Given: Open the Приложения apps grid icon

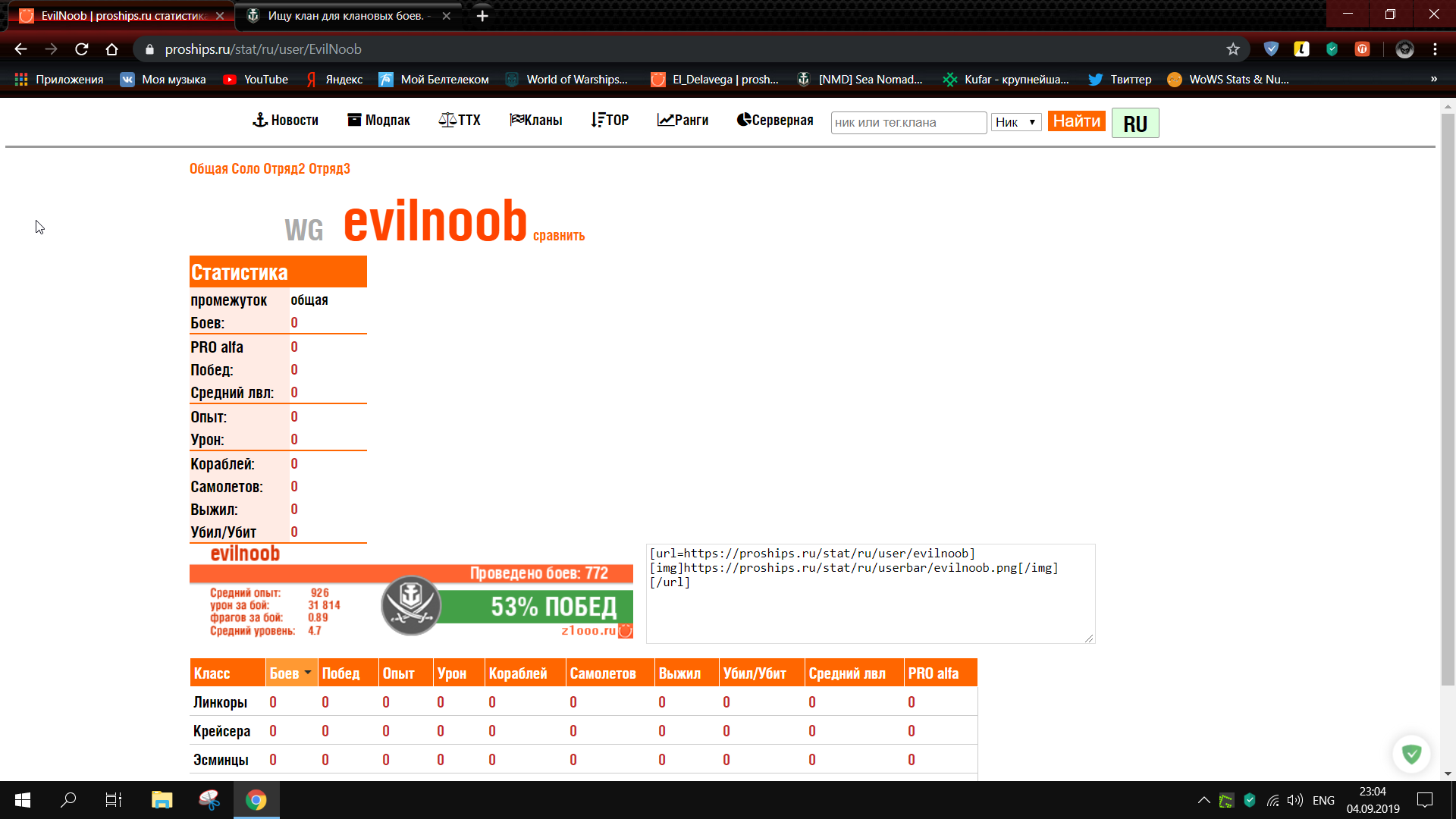Looking at the screenshot, I should 21,80.
